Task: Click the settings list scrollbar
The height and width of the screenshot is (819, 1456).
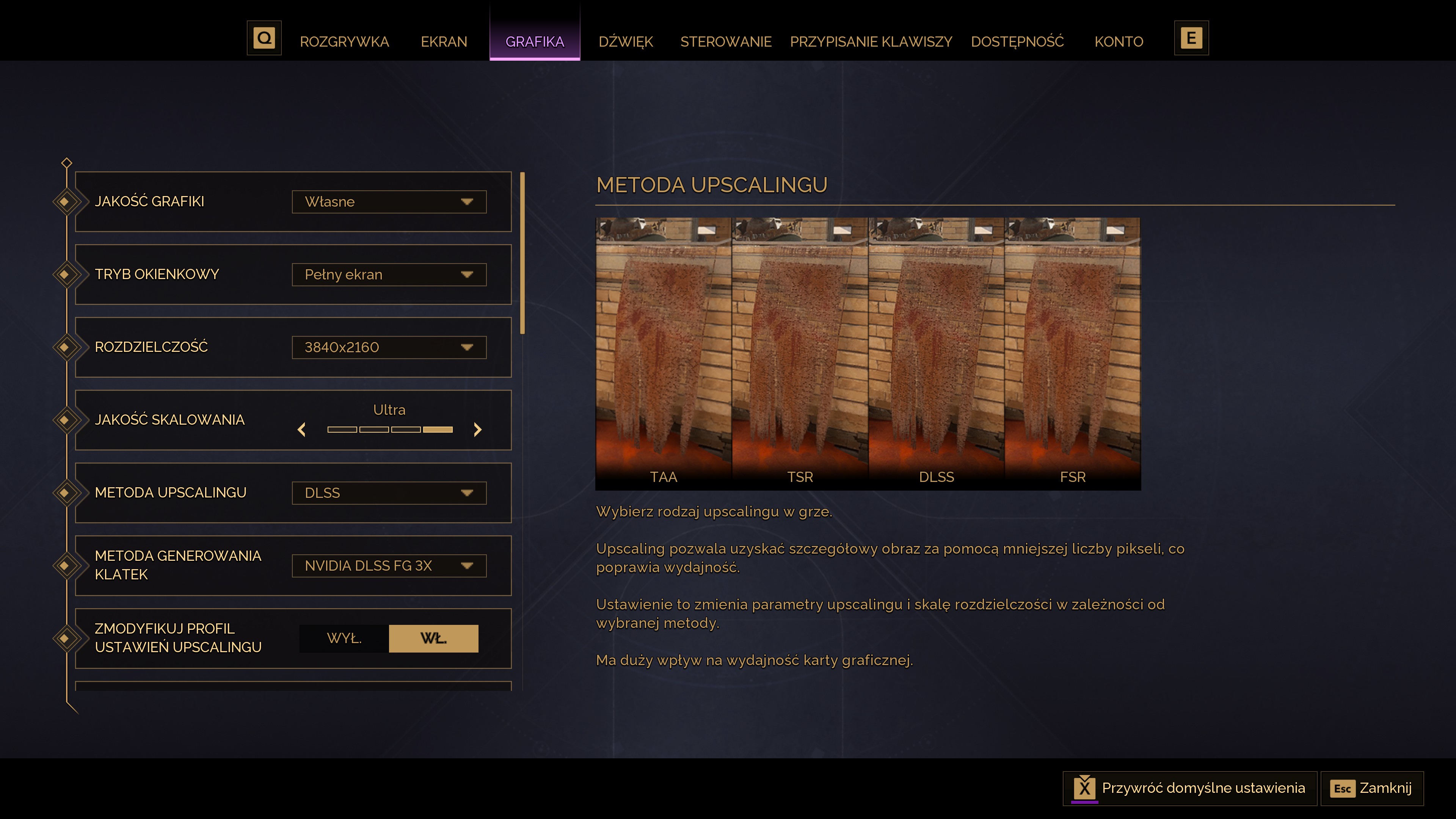Action: tap(522, 253)
